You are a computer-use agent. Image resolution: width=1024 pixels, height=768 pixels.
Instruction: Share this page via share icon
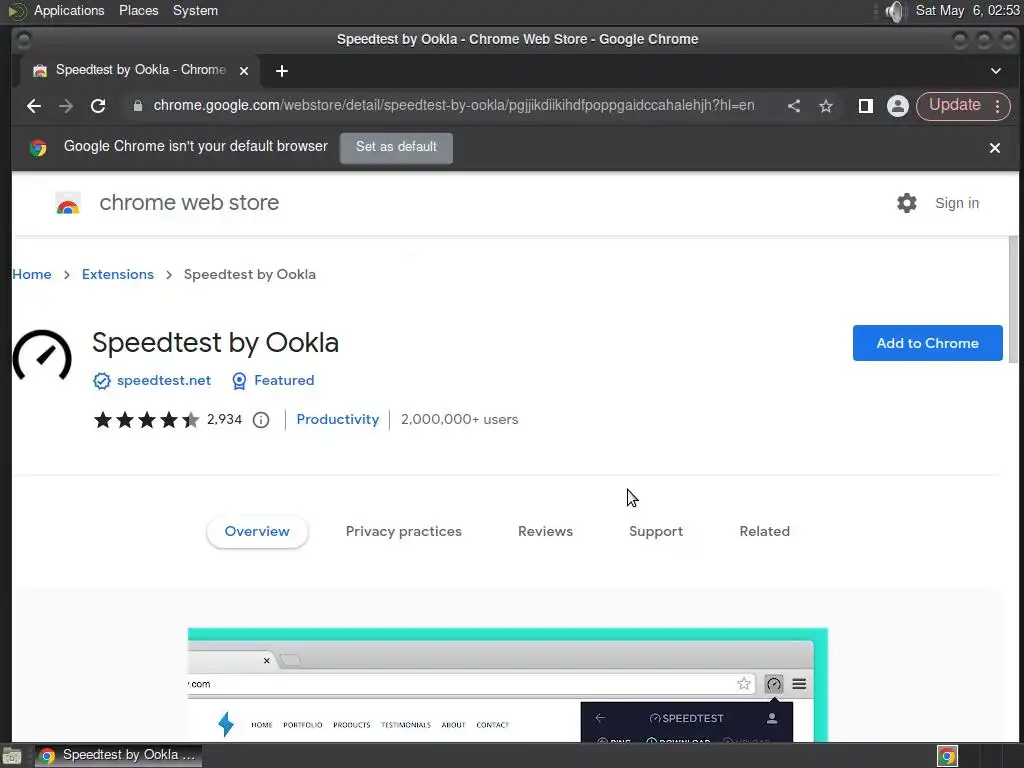coord(793,106)
